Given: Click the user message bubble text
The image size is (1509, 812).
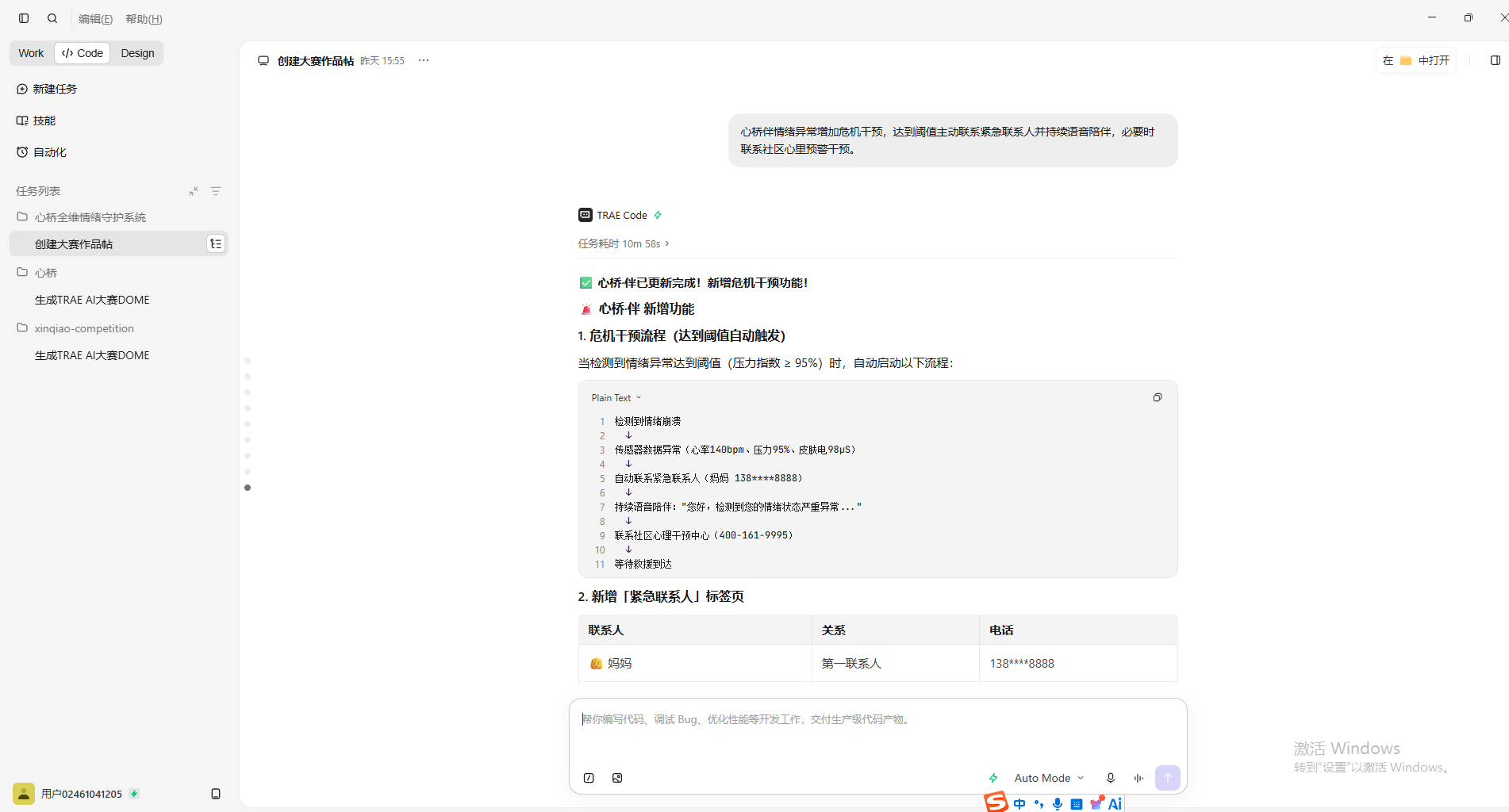Looking at the screenshot, I should coord(948,140).
